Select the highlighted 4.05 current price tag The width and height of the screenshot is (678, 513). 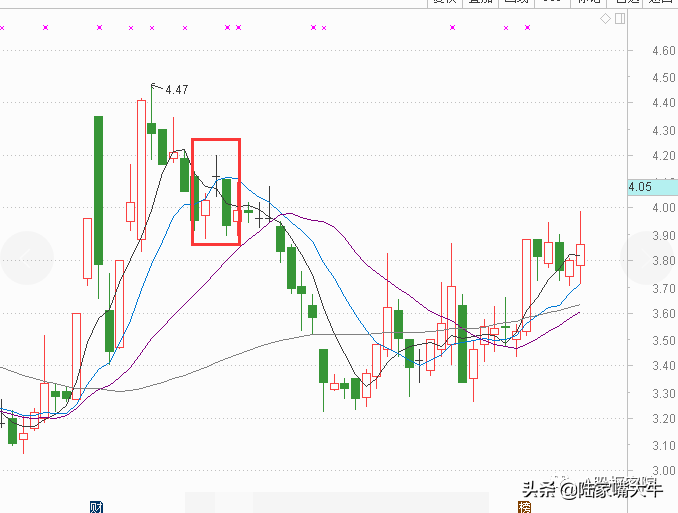point(652,187)
